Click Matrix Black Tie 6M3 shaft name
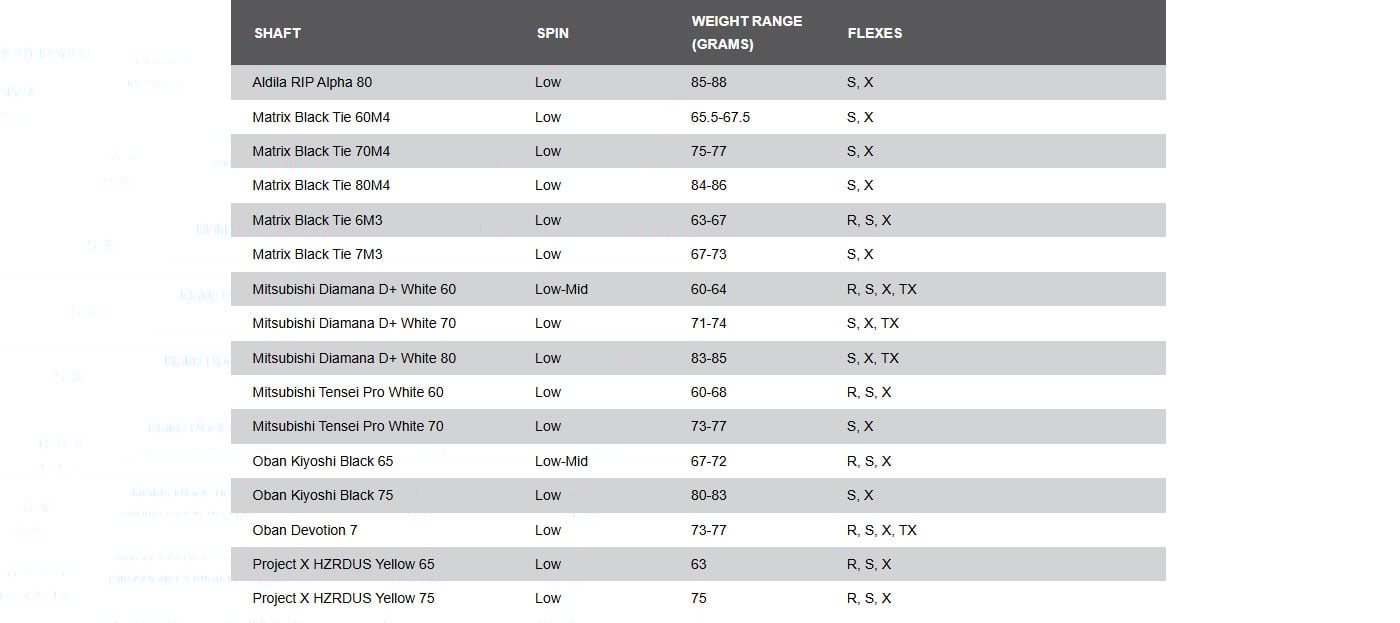Image resolution: width=1400 pixels, height=623 pixels. 317,220
